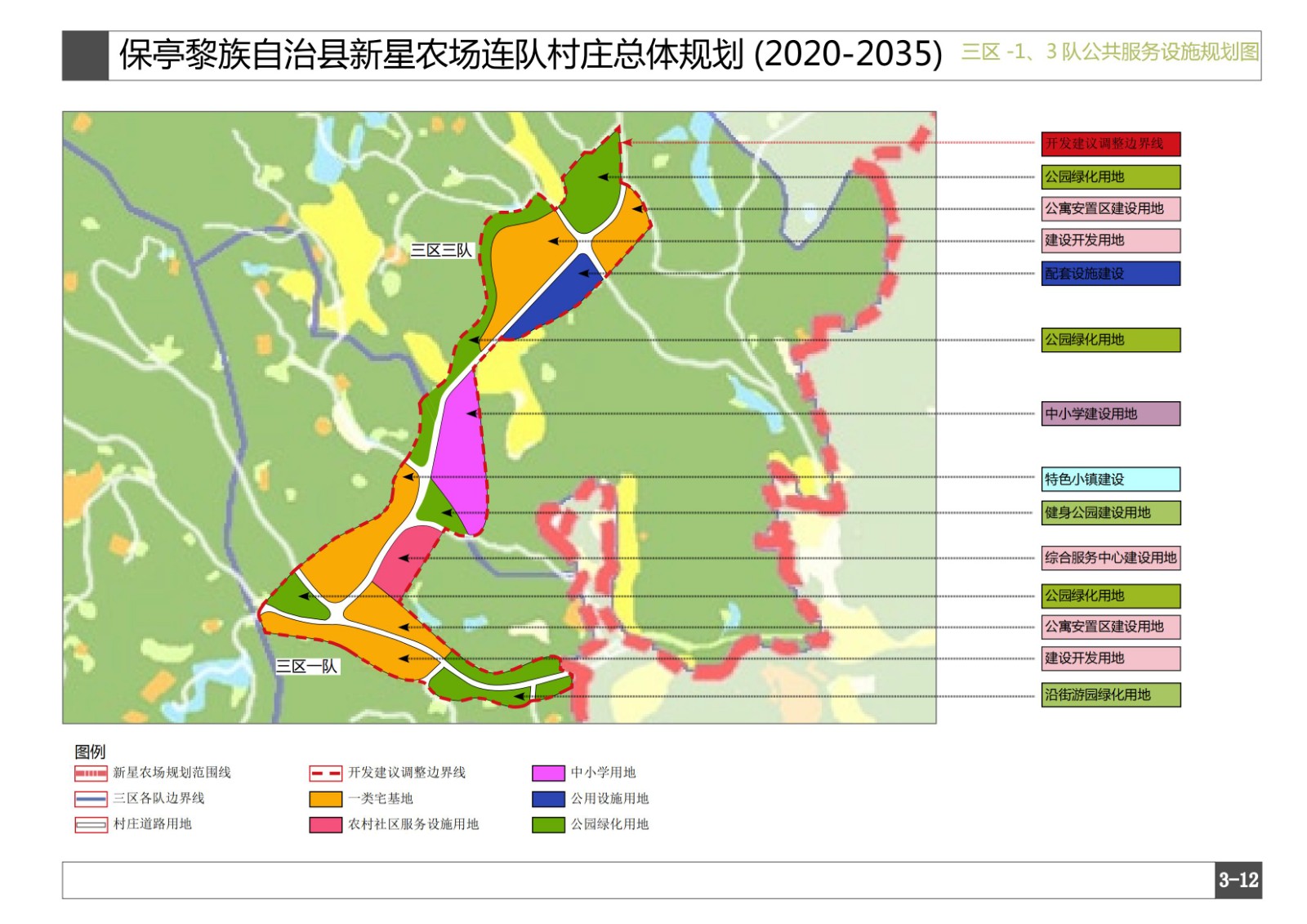The image size is (1307, 924).
Task: Select the 沿街游园绿化用地 callout label
Action: [1110, 695]
